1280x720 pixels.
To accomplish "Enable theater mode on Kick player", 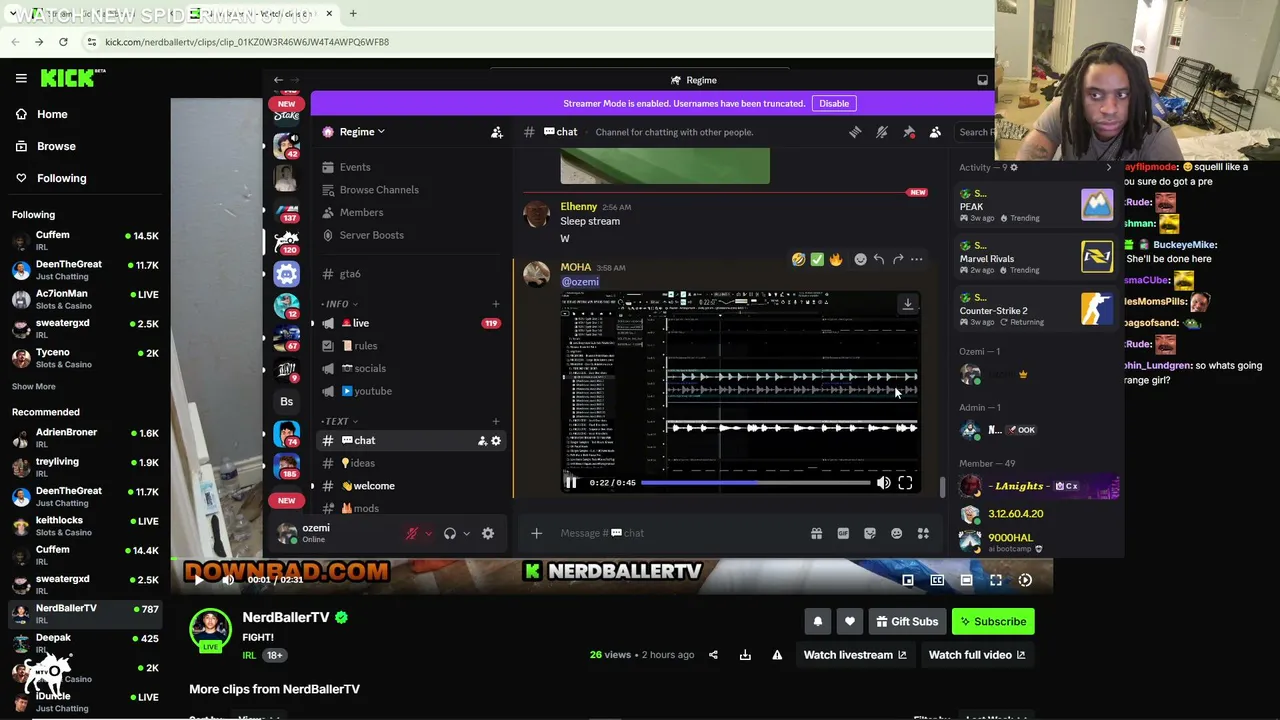I will 966,580.
